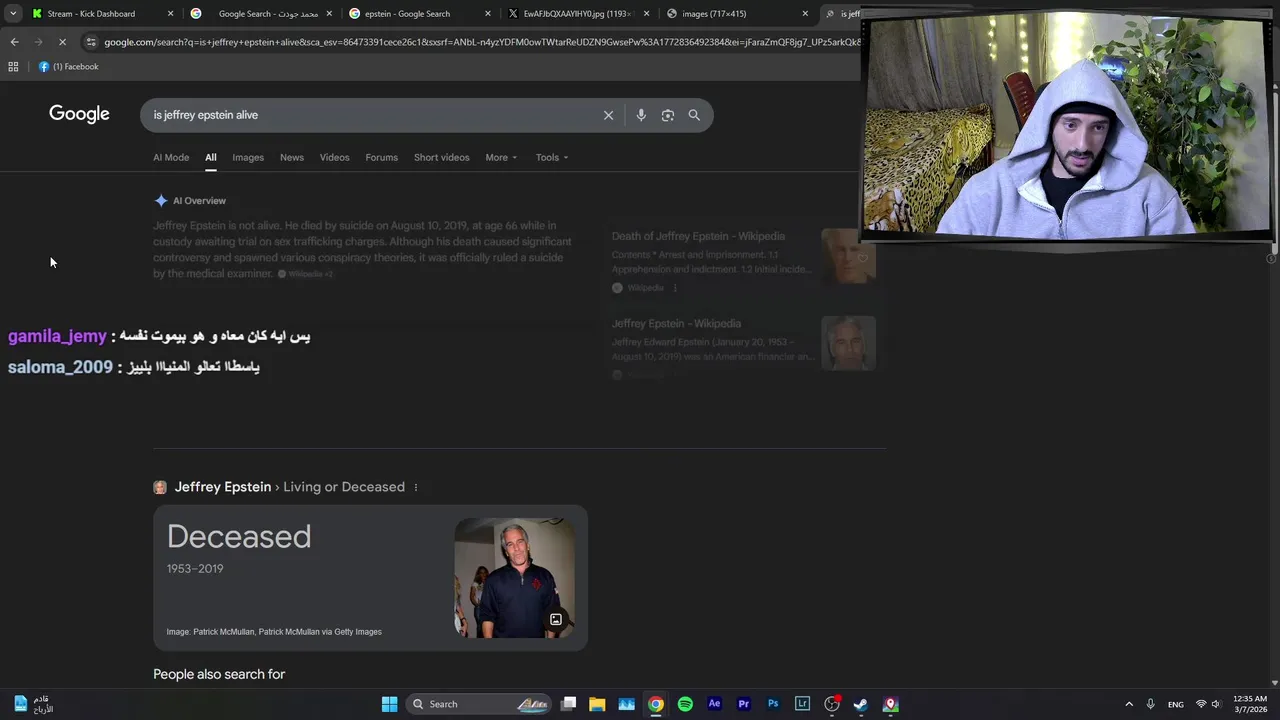Open the Facebook bookmark
1280x720 pixels.
(69, 67)
